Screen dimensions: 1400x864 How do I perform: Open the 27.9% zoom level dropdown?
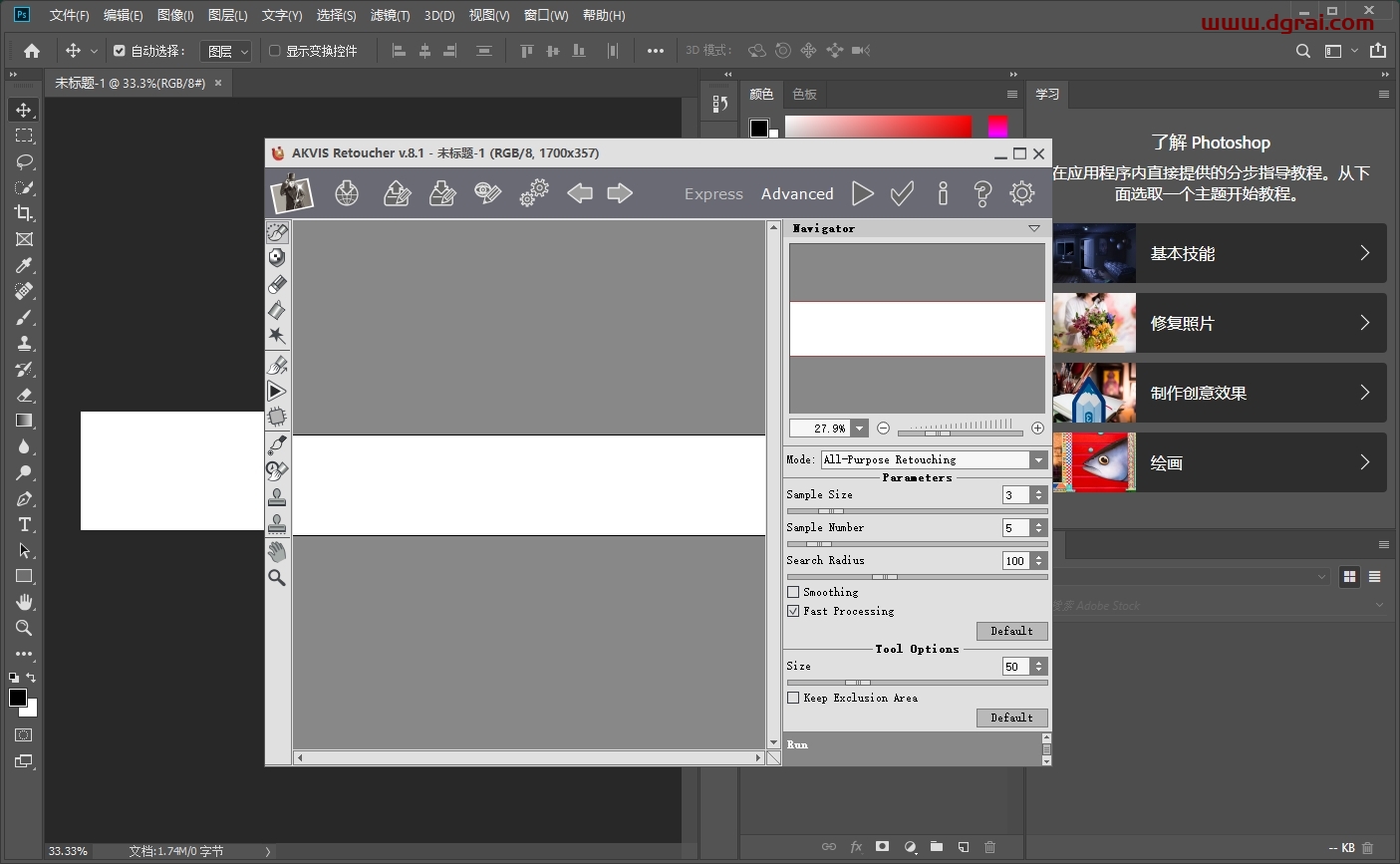(x=859, y=429)
